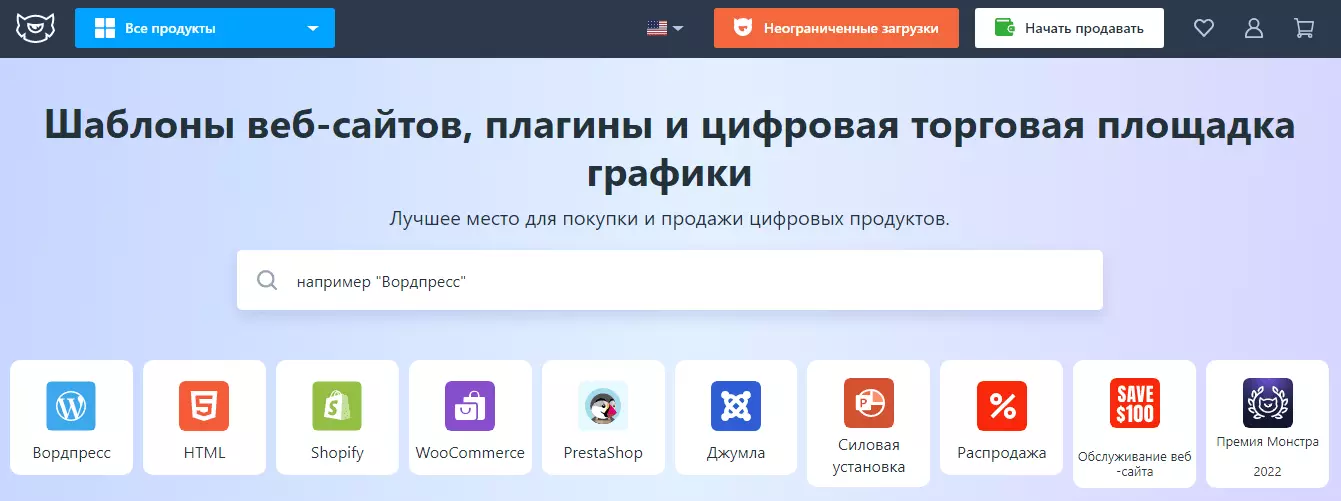Click the TemplateMonster logo icon
The width and height of the screenshot is (1341, 501).
(x=36, y=28)
